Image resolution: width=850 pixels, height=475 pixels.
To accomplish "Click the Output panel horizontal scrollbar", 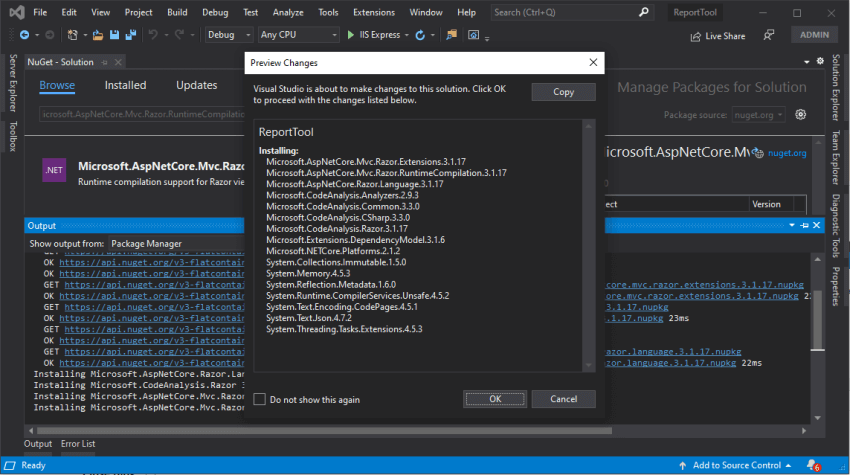I will (x=324, y=431).
